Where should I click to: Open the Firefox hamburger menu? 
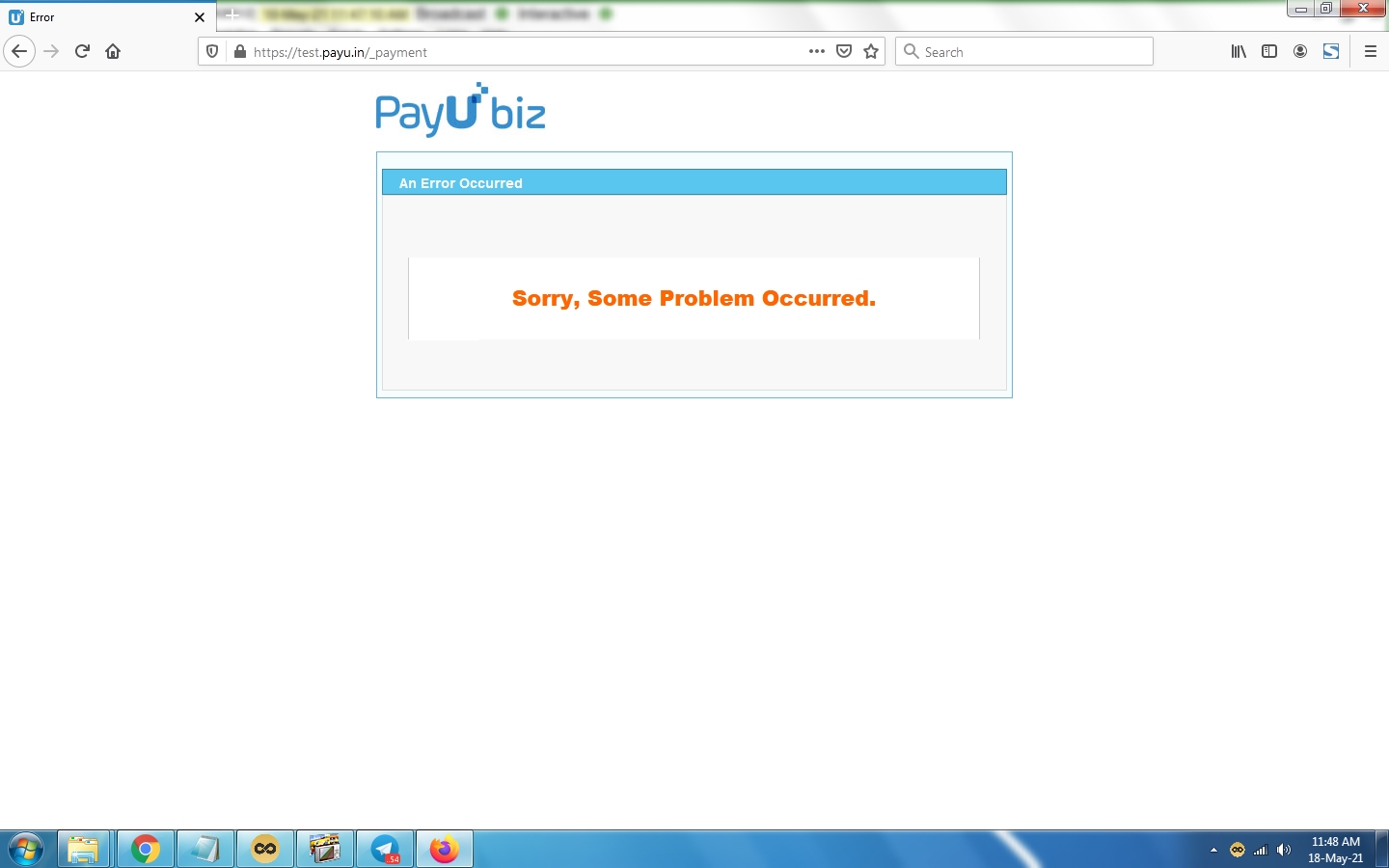[x=1371, y=52]
